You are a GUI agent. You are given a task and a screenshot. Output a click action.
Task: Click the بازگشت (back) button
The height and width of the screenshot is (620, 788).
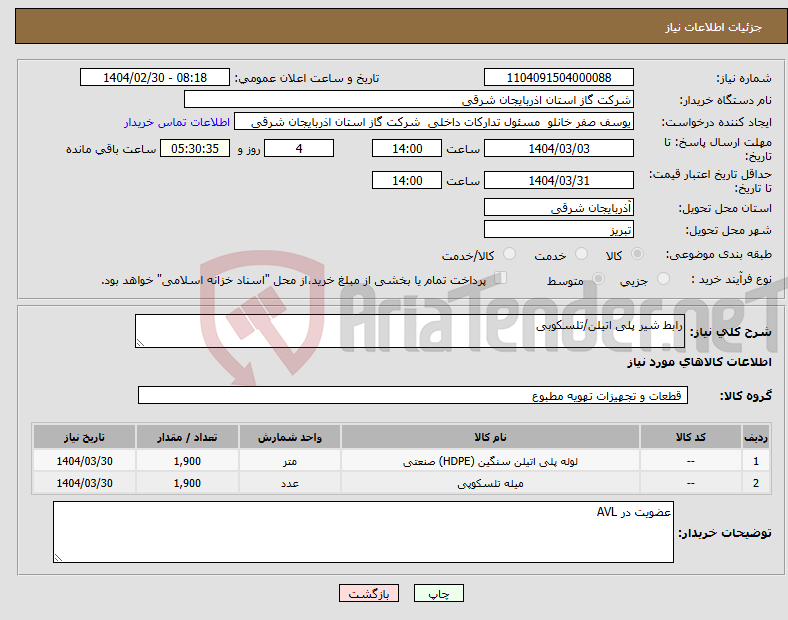click(369, 593)
